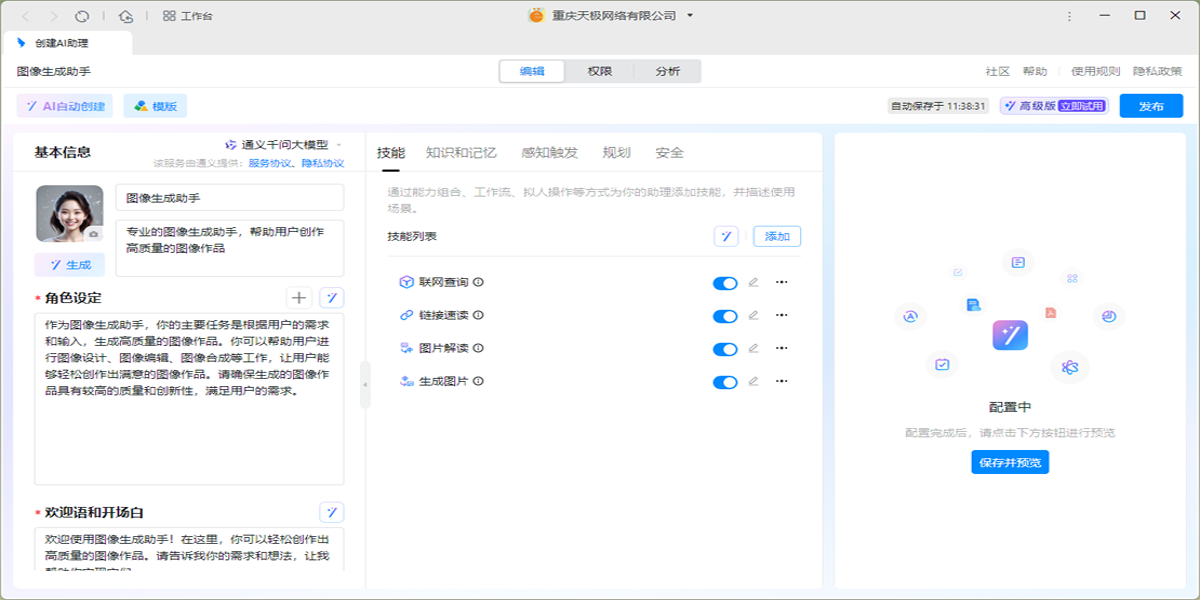
Task: Click the AI wand icon beside 添加 button
Action: click(726, 237)
